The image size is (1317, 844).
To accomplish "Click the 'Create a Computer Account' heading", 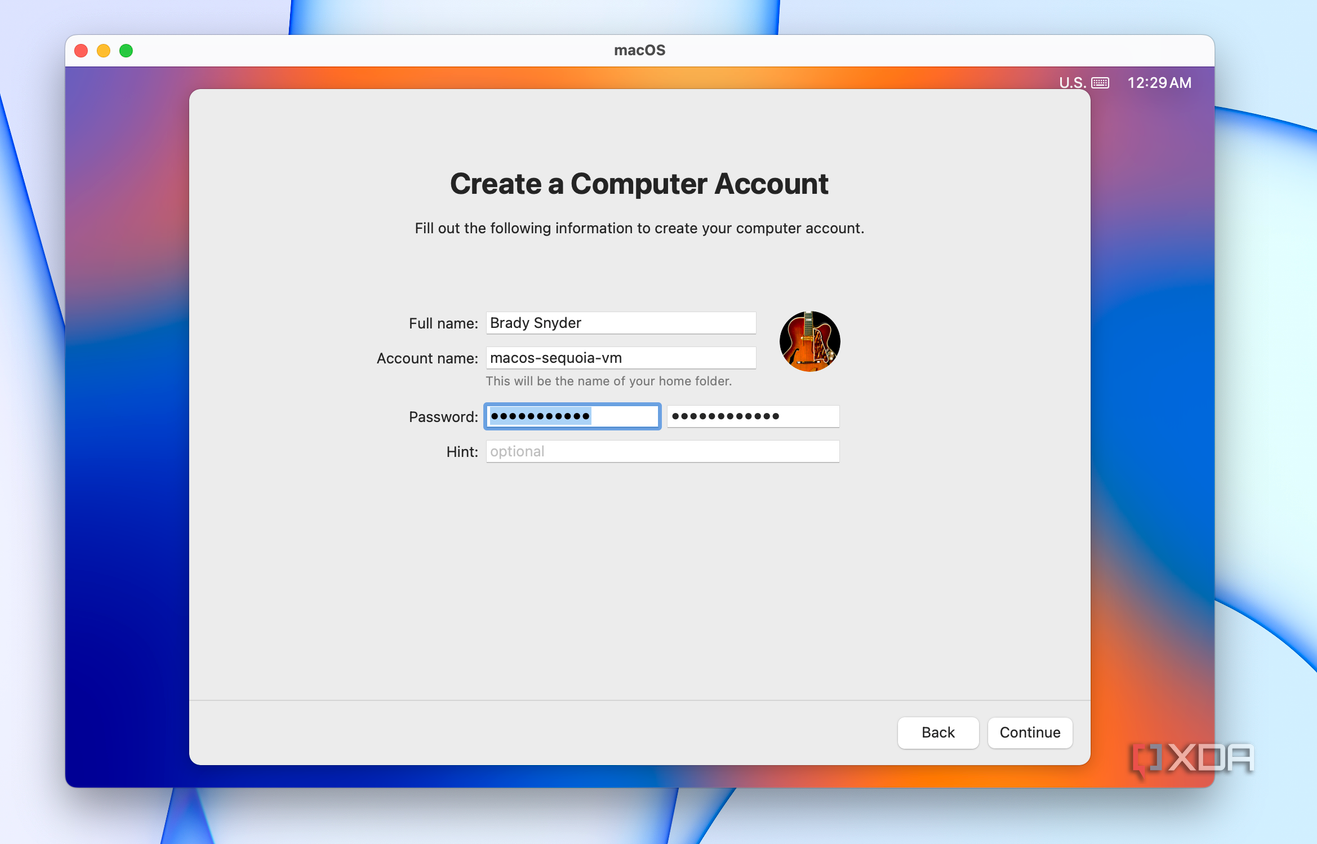I will point(639,184).
